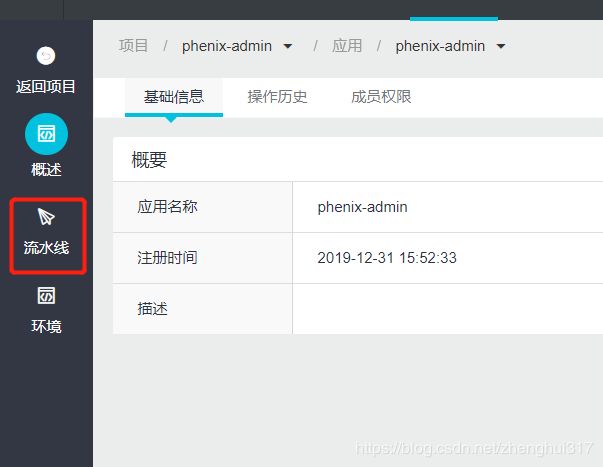Click the 应用 breadcrumb link
This screenshot has height=467, width=603.
(347, 46)
